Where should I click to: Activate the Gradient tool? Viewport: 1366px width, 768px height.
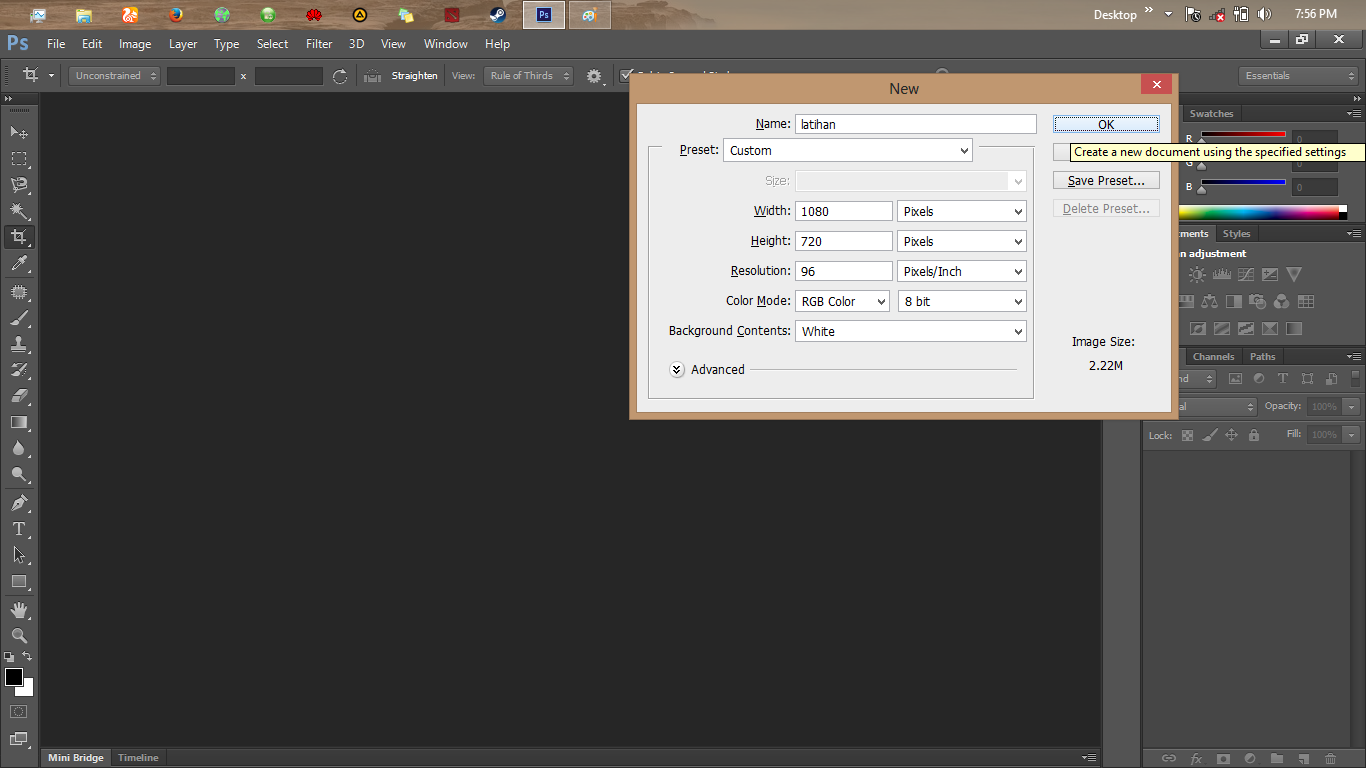(18, 423)
